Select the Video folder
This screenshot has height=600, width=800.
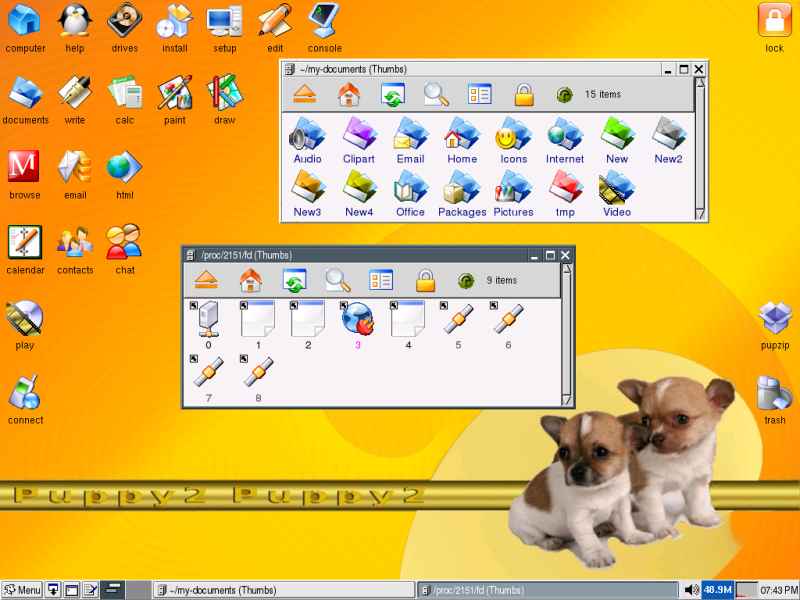[x=617, y=193]
